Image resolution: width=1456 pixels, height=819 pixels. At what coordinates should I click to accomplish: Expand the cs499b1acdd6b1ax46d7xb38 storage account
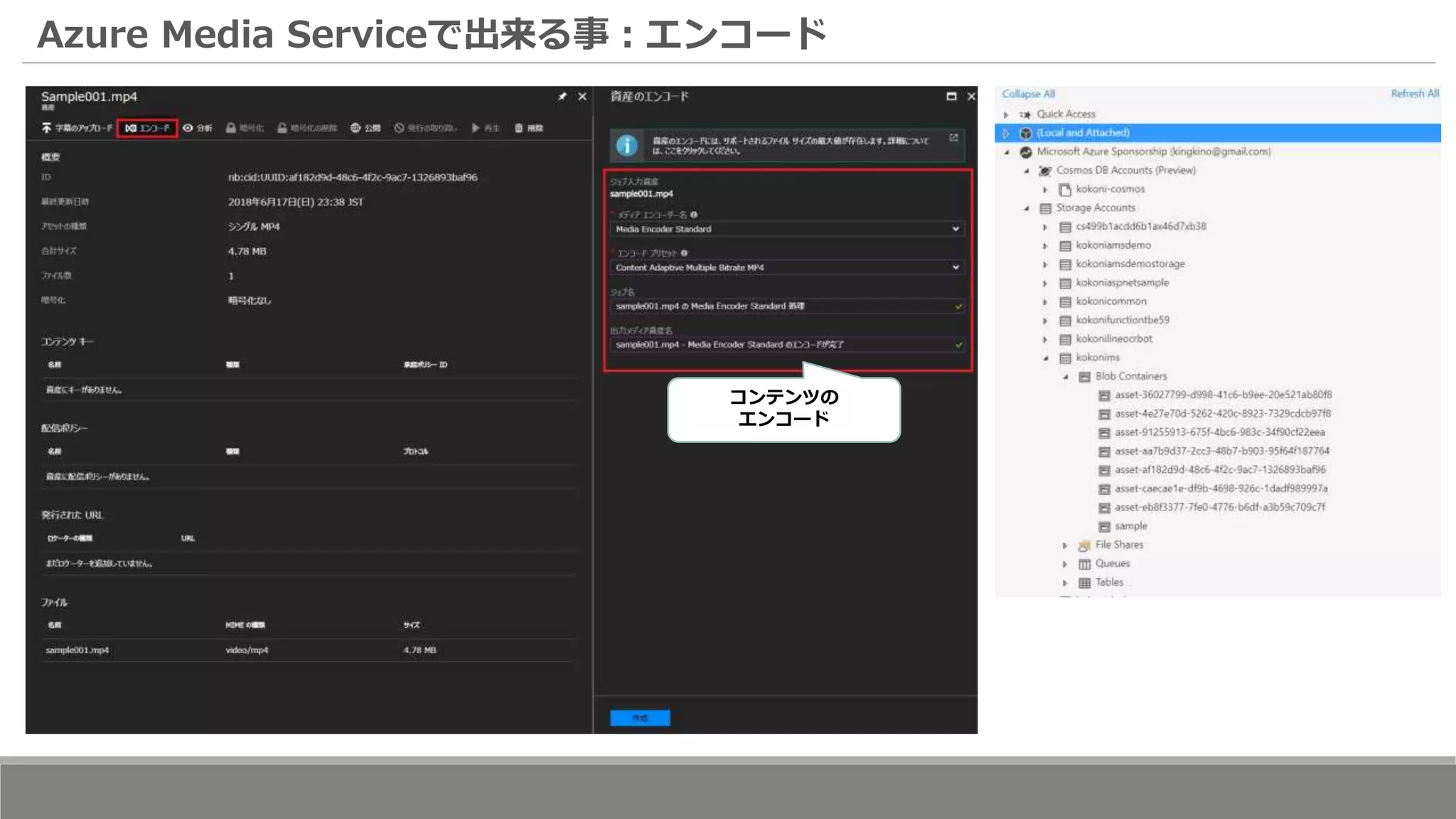click(1045, 227)
